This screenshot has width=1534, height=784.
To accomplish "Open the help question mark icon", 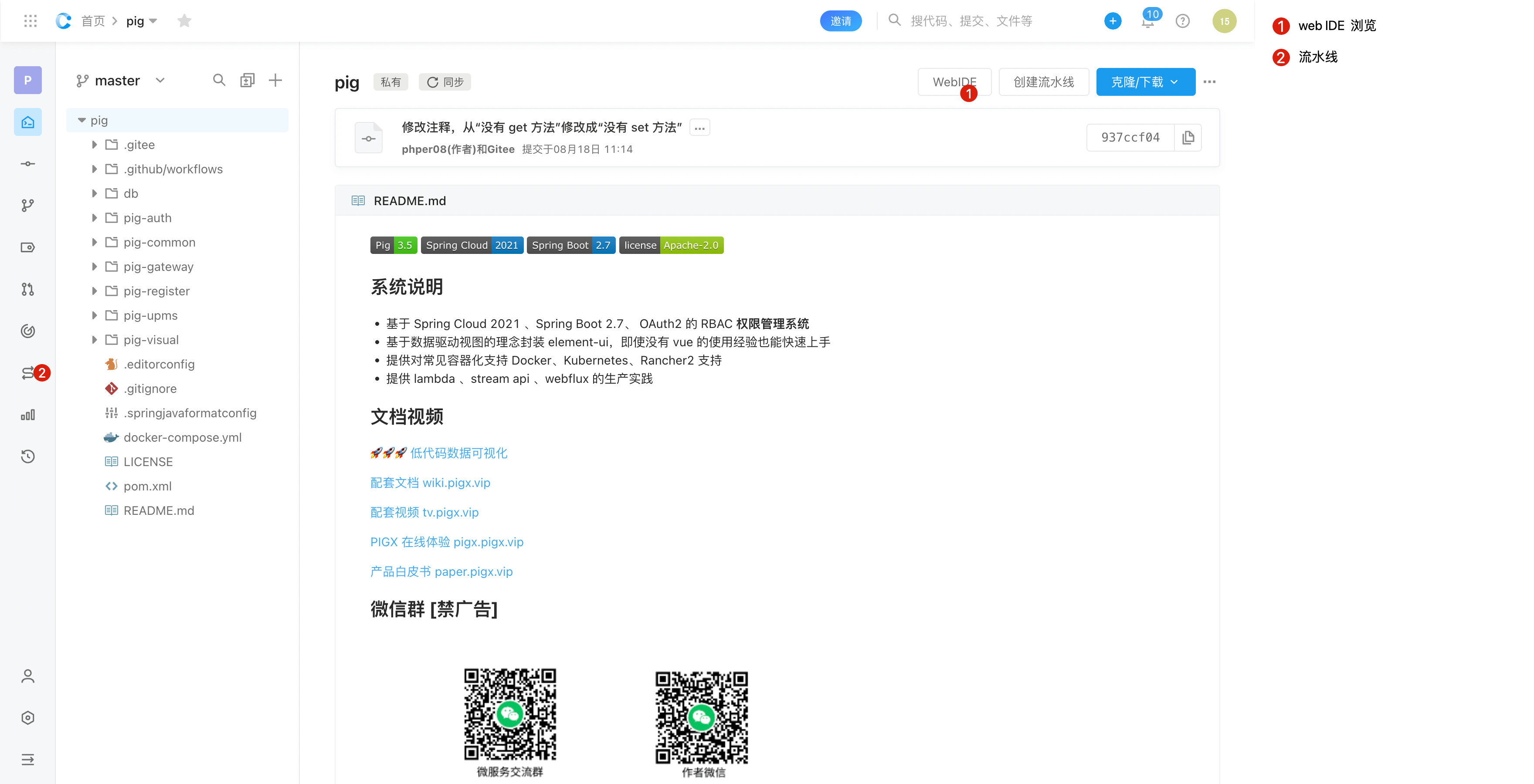I will (x=1183, y=21).
